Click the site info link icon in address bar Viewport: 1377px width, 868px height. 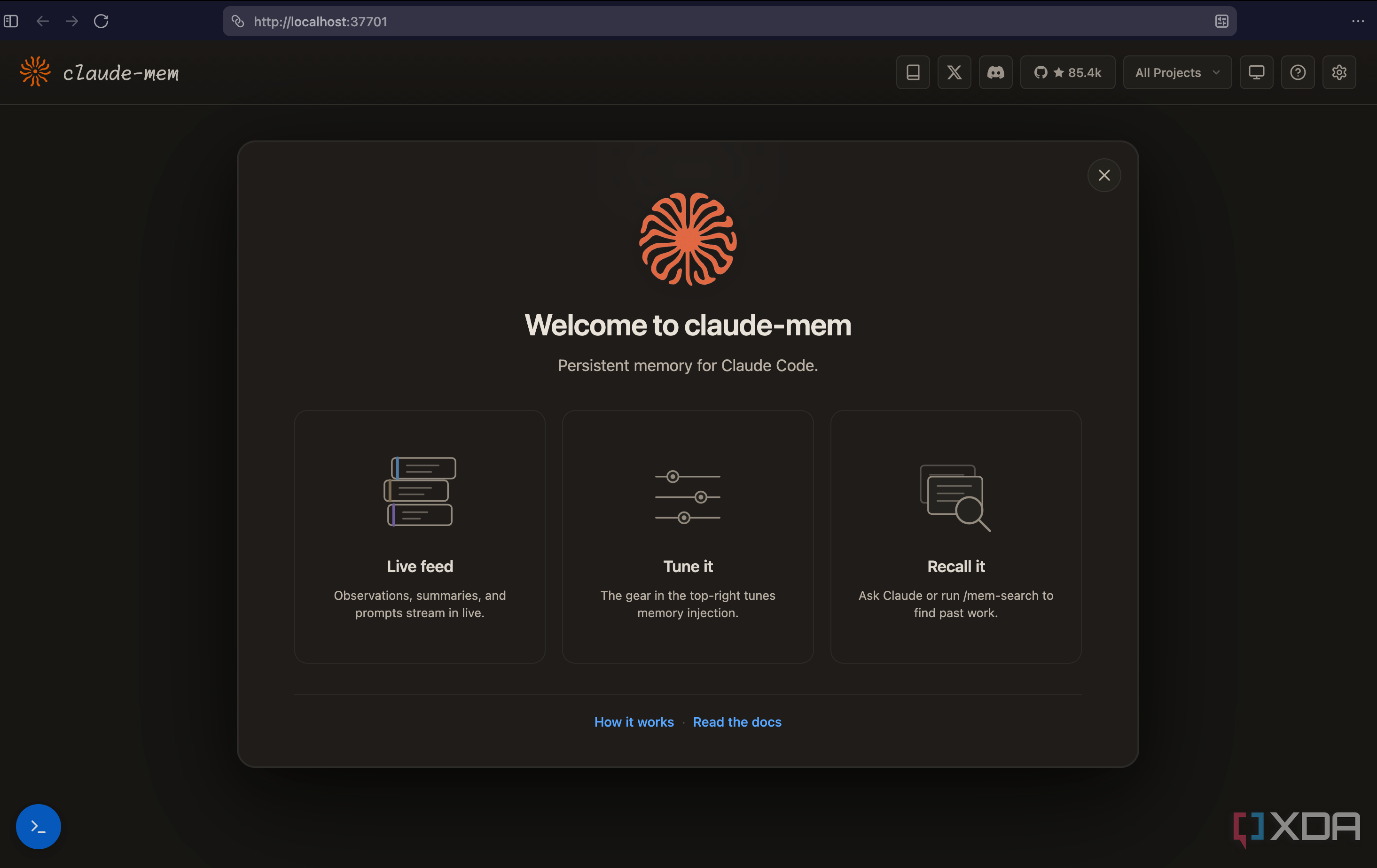tap(238, 21)
